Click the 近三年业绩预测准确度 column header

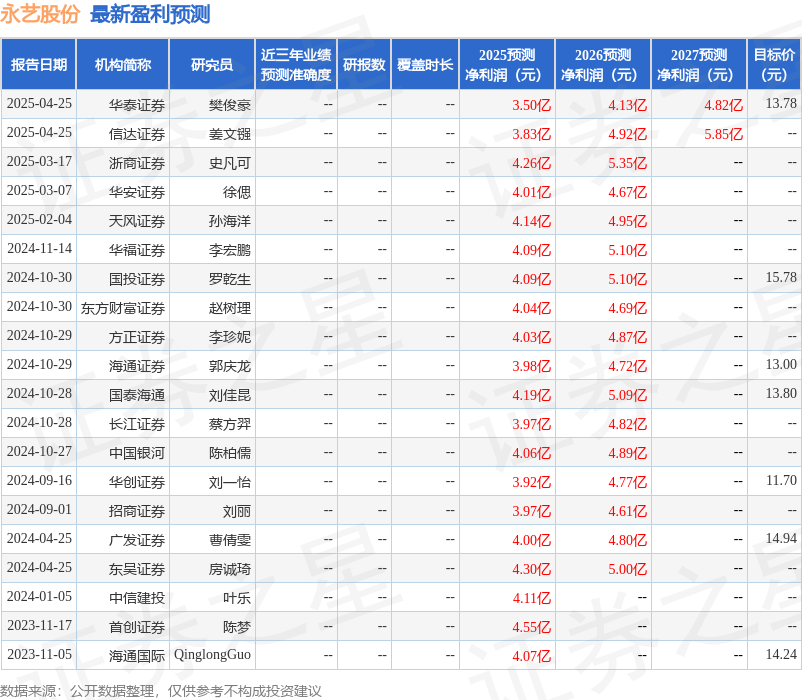[x=296, y=64]
